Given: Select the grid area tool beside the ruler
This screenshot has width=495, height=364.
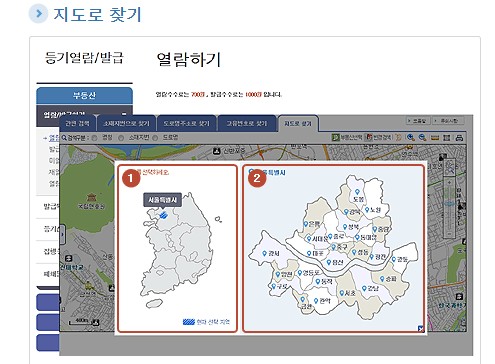Looking at the screenshot, I should coord(447,138).
